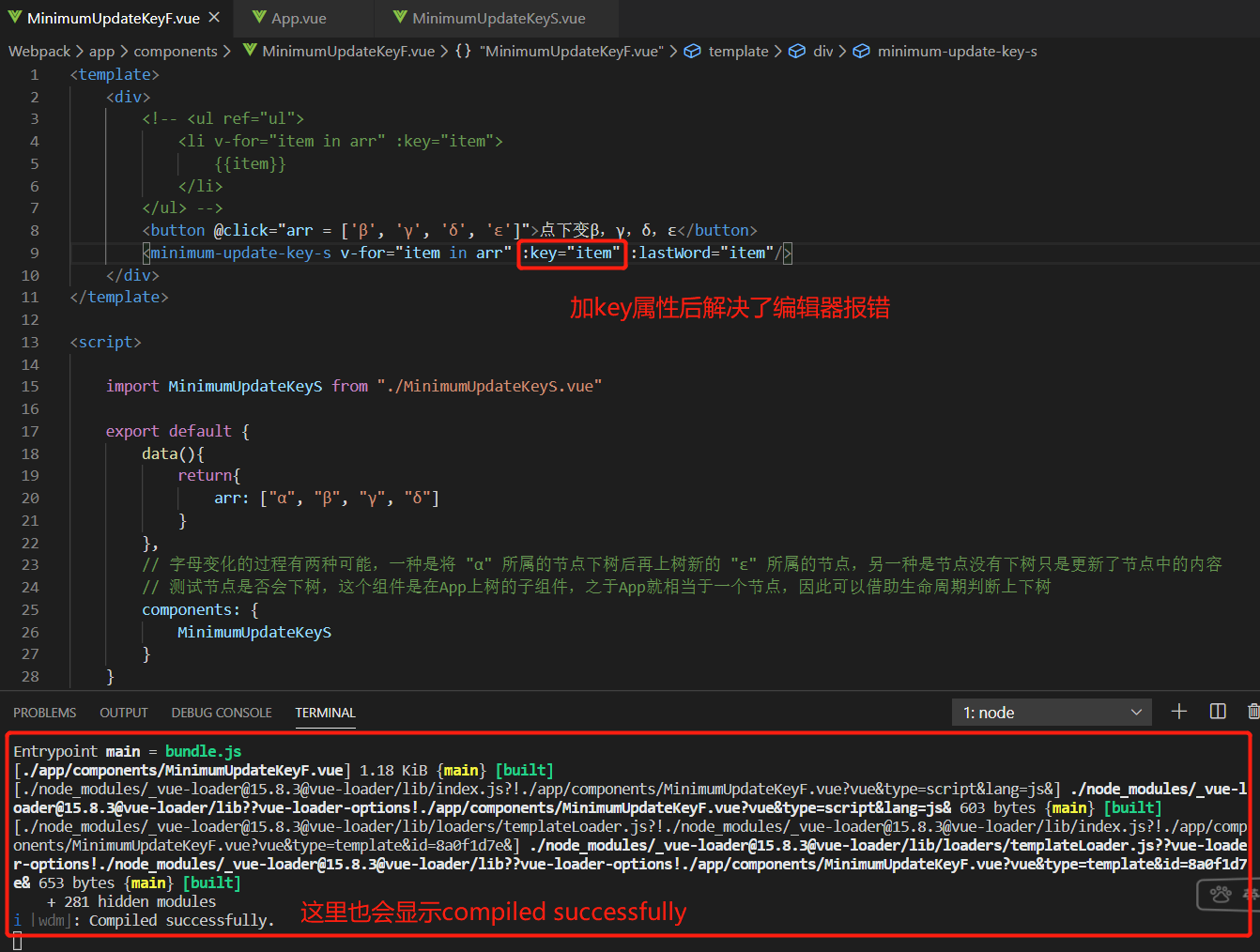Click the cube icon beside div breadcrumb
The width and height of the screenshot is (1260, 952).
[797, 51]
